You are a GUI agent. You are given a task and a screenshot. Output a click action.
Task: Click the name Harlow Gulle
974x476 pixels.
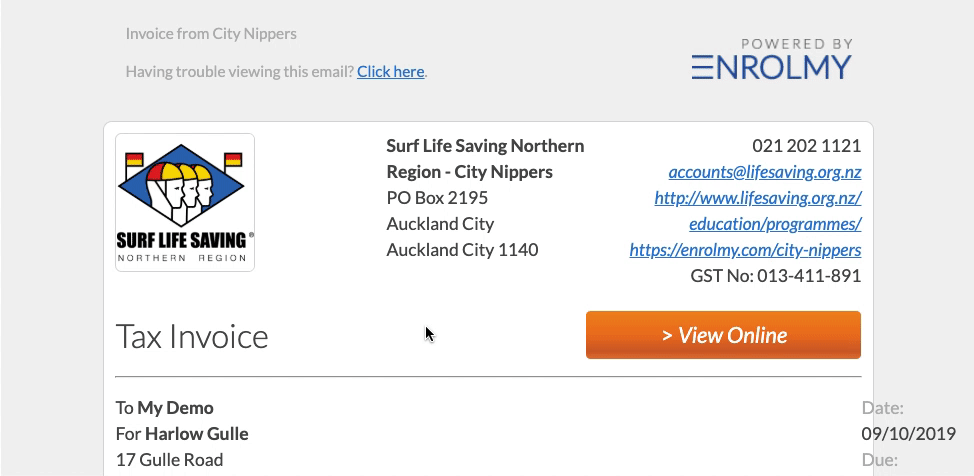tap(197, 434)
